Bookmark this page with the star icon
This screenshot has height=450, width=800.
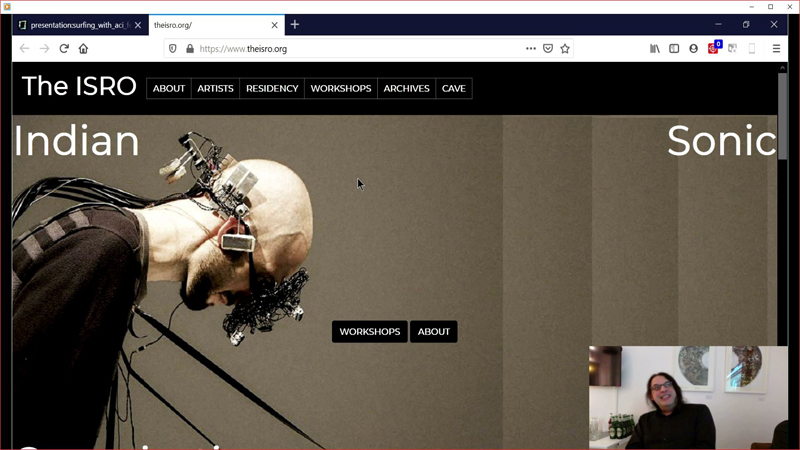(565, 48)
